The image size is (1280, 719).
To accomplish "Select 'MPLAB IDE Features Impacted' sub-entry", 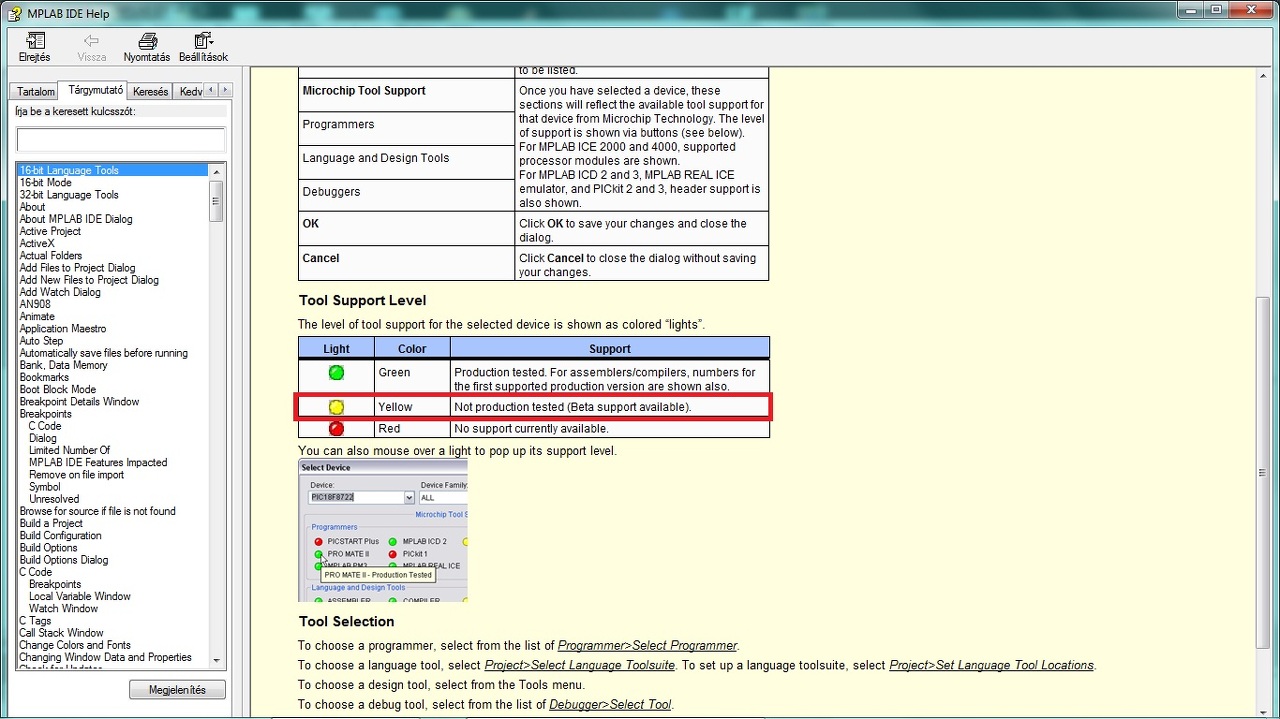I will point(98,463).
